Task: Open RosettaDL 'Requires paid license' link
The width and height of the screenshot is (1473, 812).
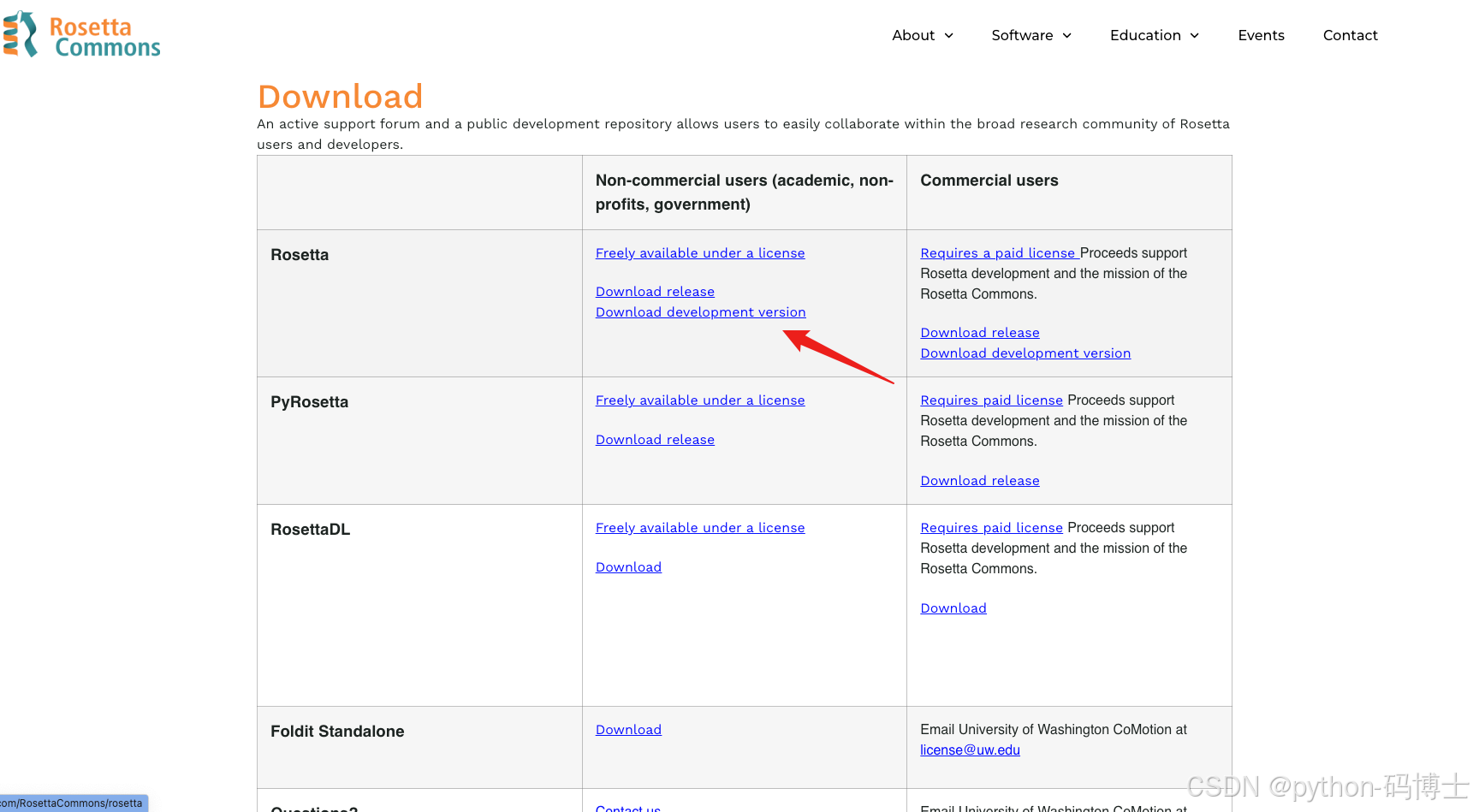Action: coord(991,528)
